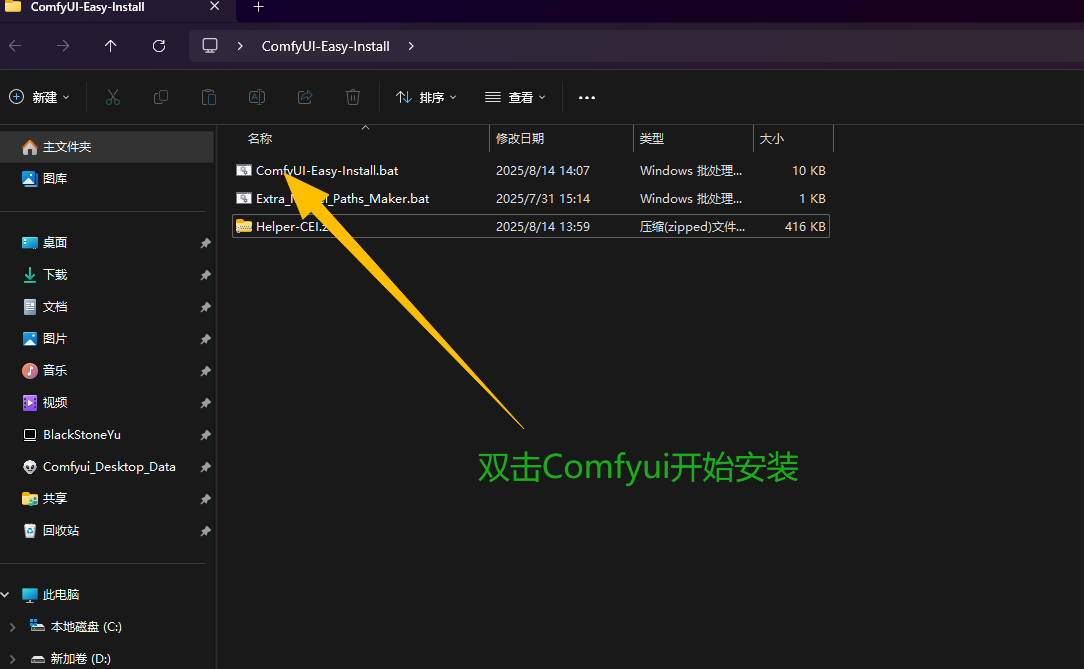Sort files by 修改日期 column header
The width and height of the screenshot is (1084, 669).
click(x=520, y=139)
